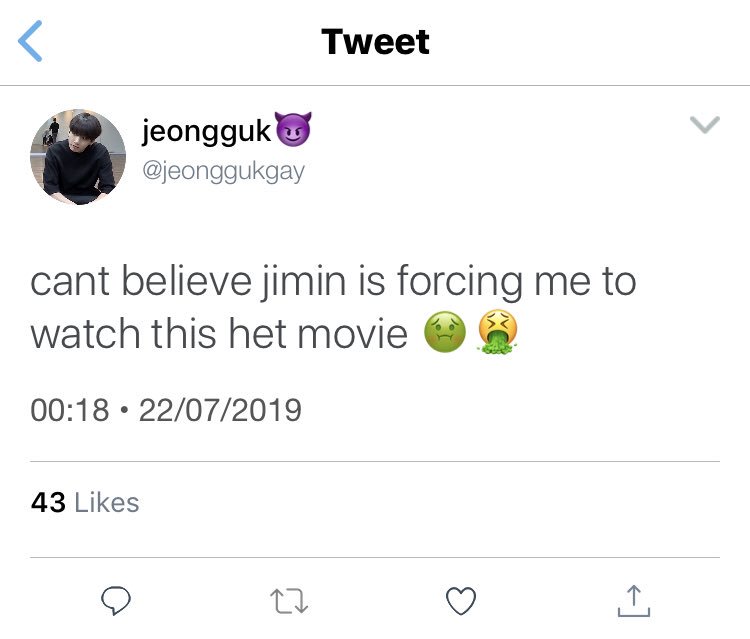Tap the retweet arrows icon

pos(289,601)
